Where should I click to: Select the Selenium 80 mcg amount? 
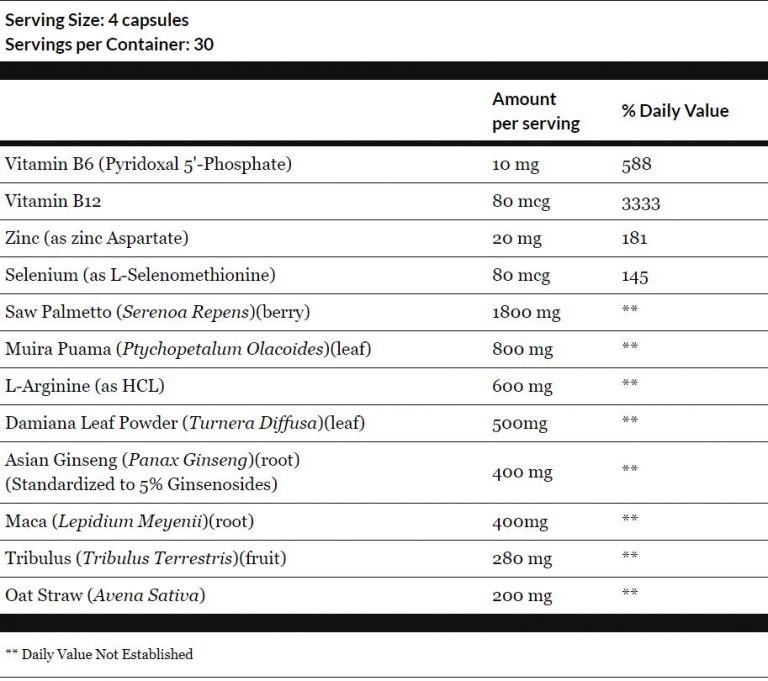521,276
